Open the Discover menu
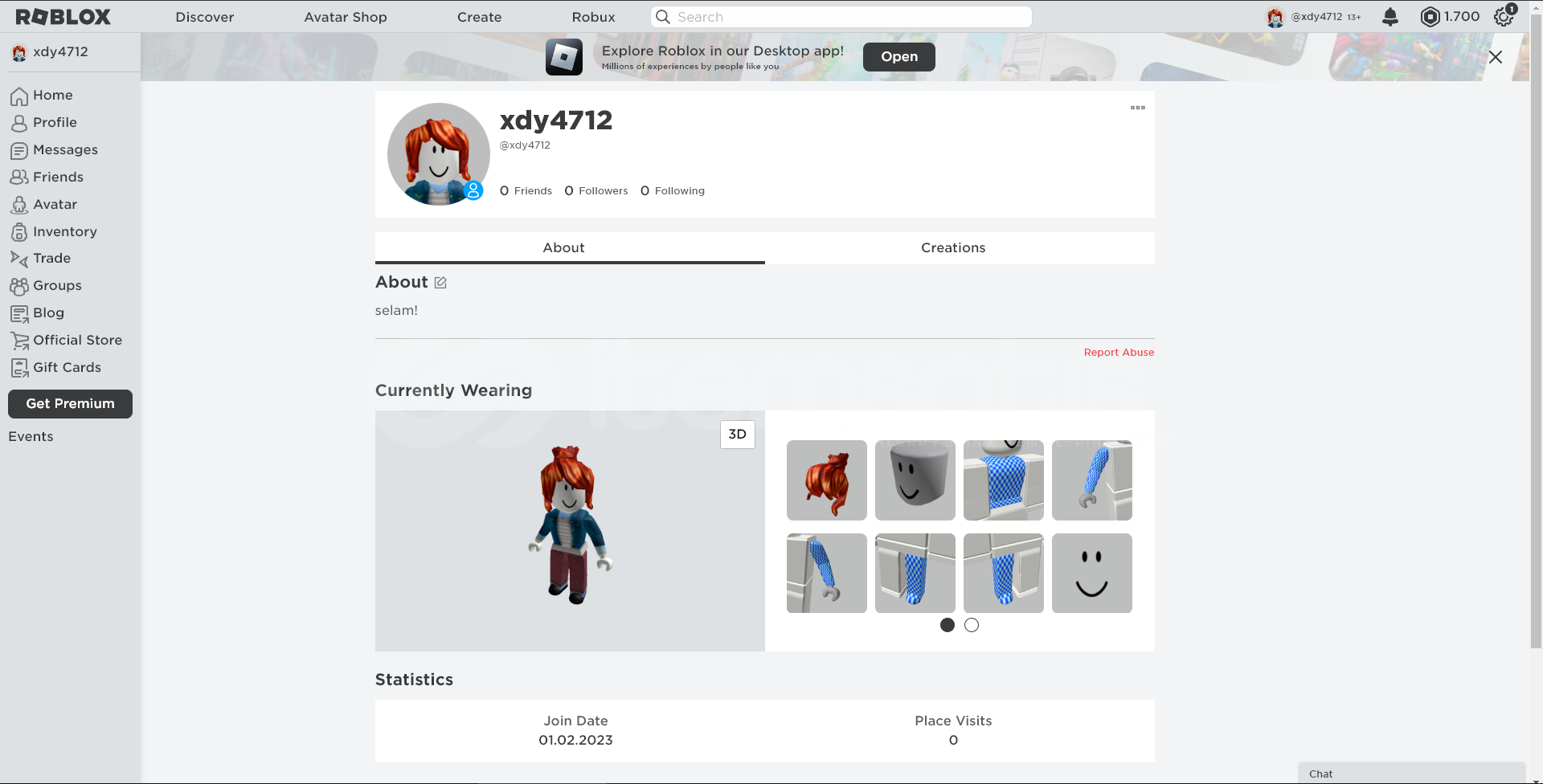The width and height of the screenshot is (1543, 784). click(x=205, y=17)
